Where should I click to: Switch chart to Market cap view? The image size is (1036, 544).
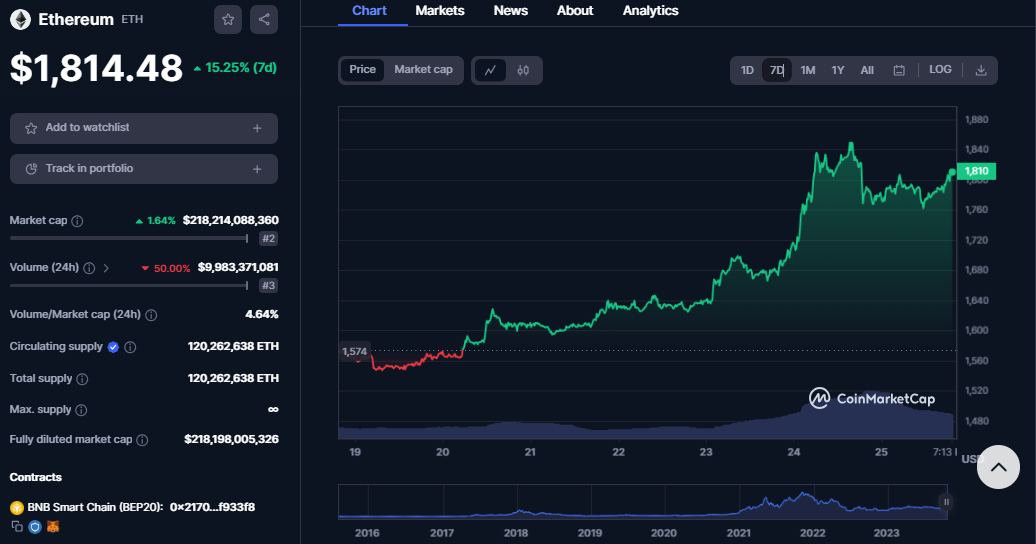[423, 70]
